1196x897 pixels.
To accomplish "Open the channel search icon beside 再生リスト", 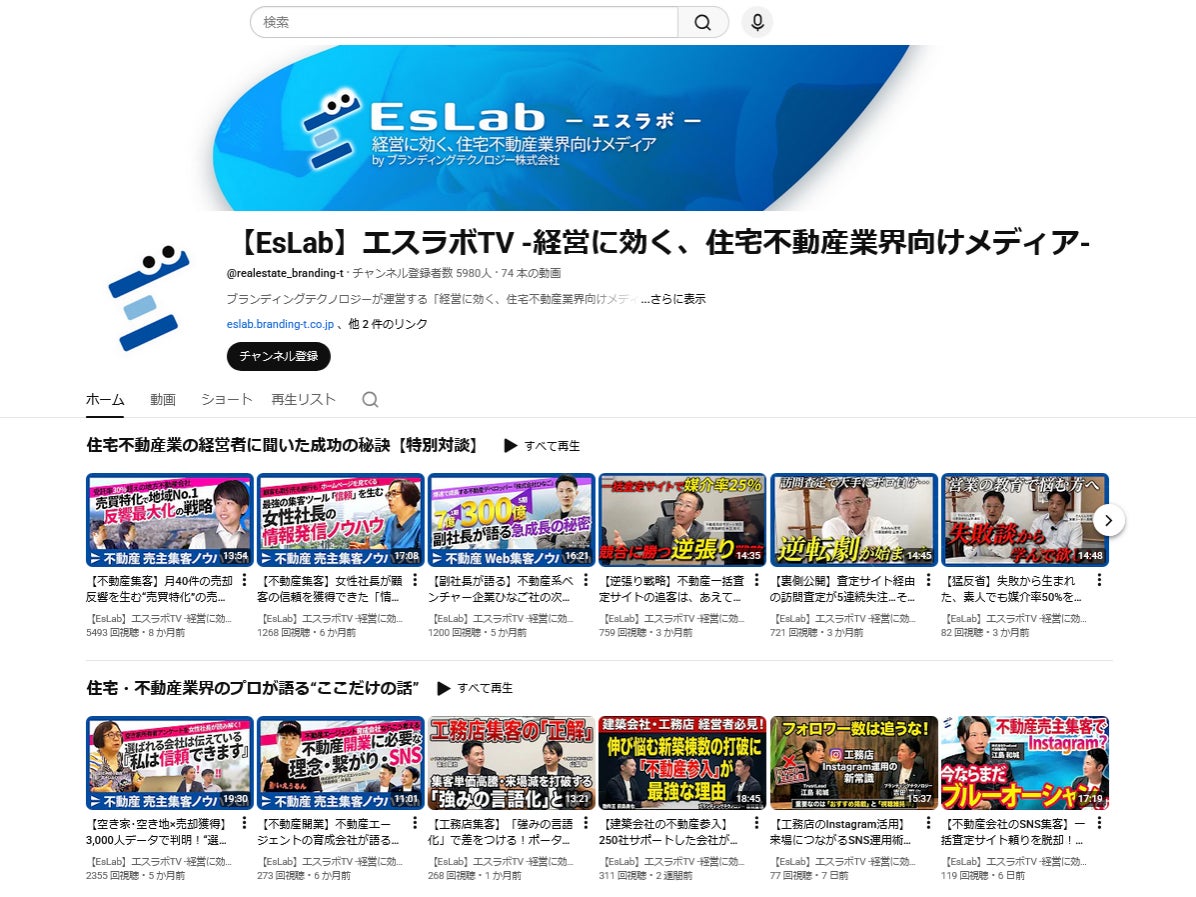I will click(x=370, y=400).
